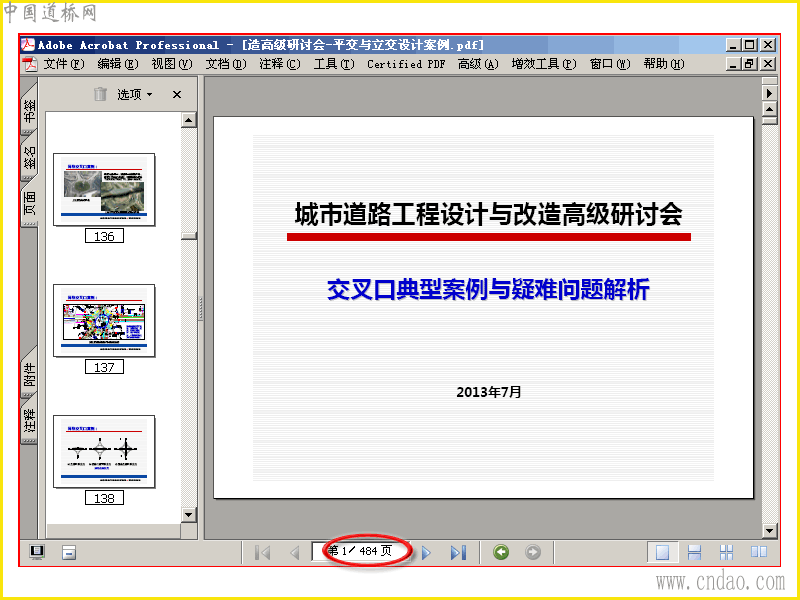The width and height of the screenshot is (800, 600).
Task: Click the grey next view arrow
Action: click(533, 552)
